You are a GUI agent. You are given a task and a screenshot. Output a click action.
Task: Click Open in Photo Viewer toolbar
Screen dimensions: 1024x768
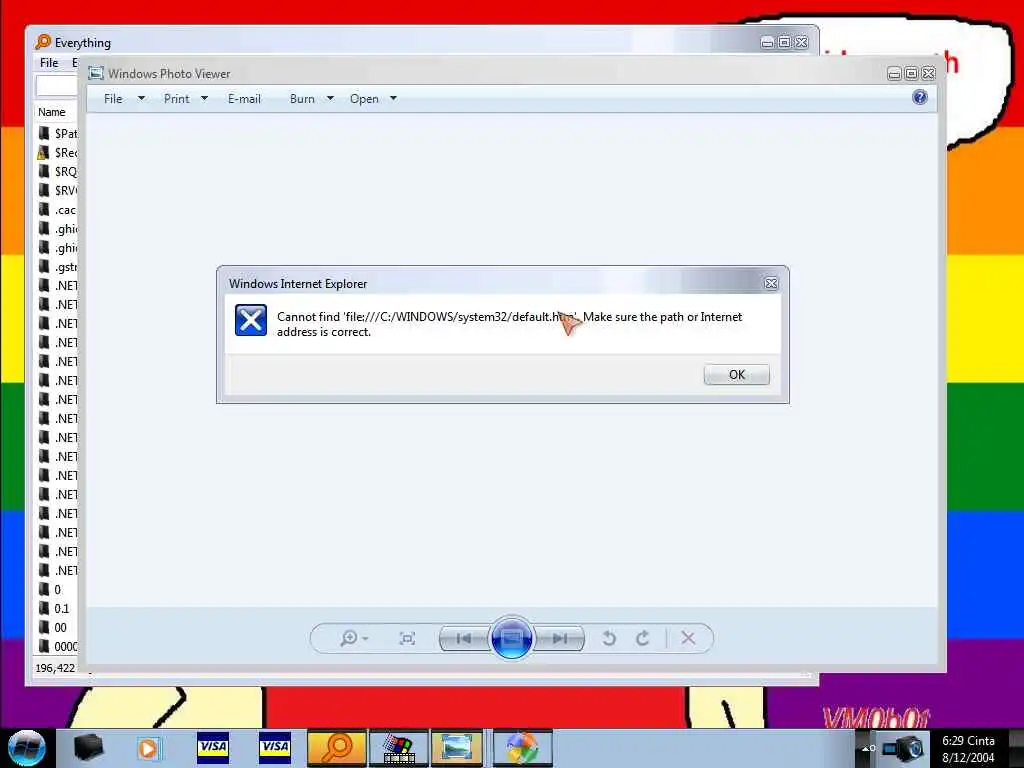click(x=364, y=99)
